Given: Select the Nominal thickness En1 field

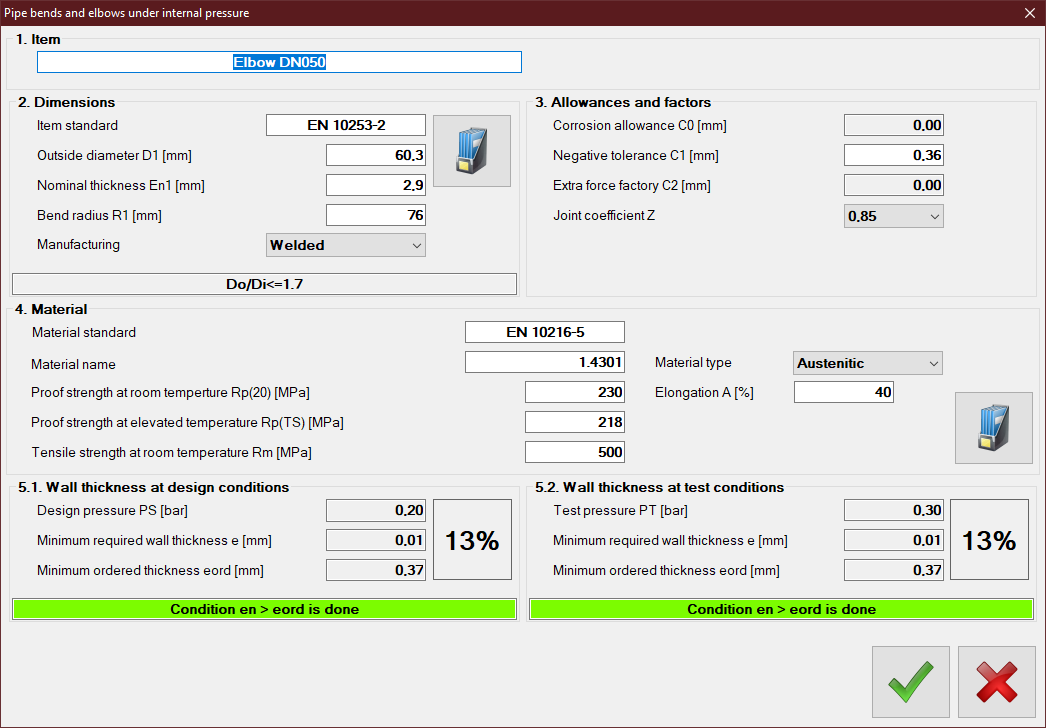Looking at the screenshot, I should pos(375,186).
